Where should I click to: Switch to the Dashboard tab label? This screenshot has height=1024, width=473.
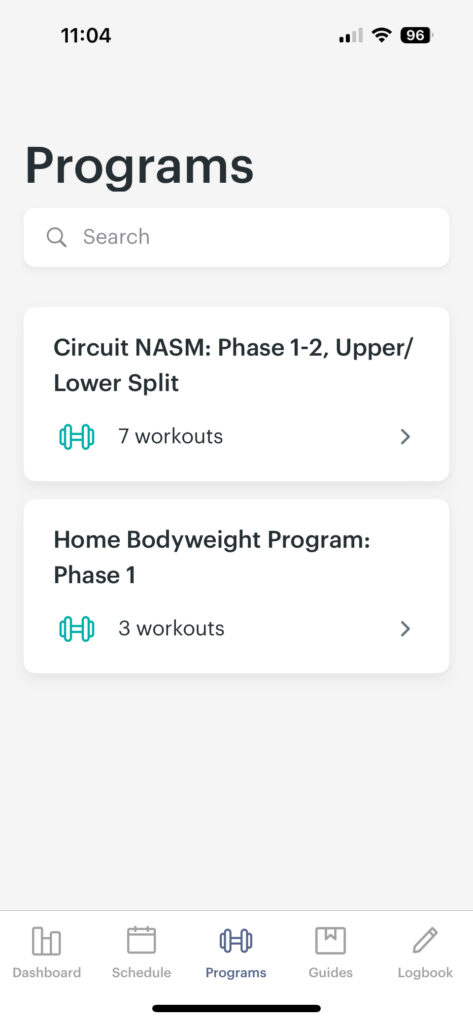click(47, 972)
